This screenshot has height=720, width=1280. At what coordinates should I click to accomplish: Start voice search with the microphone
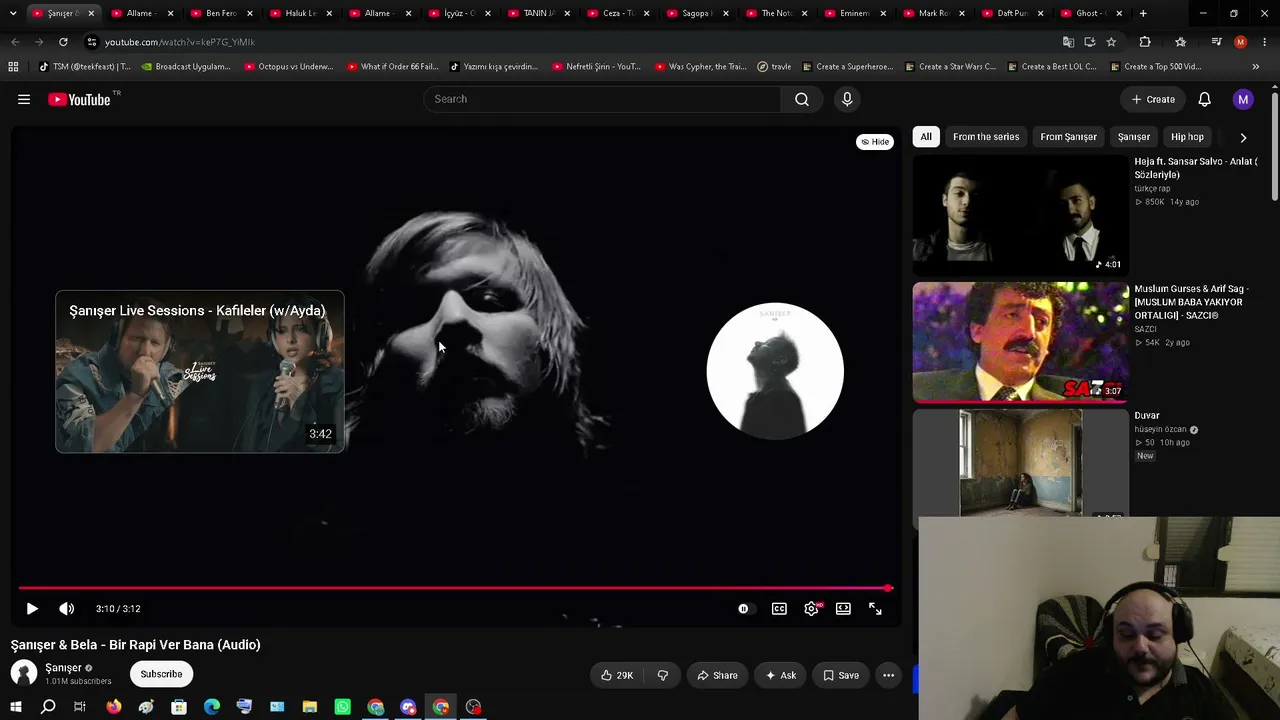[x=847, y=99]
